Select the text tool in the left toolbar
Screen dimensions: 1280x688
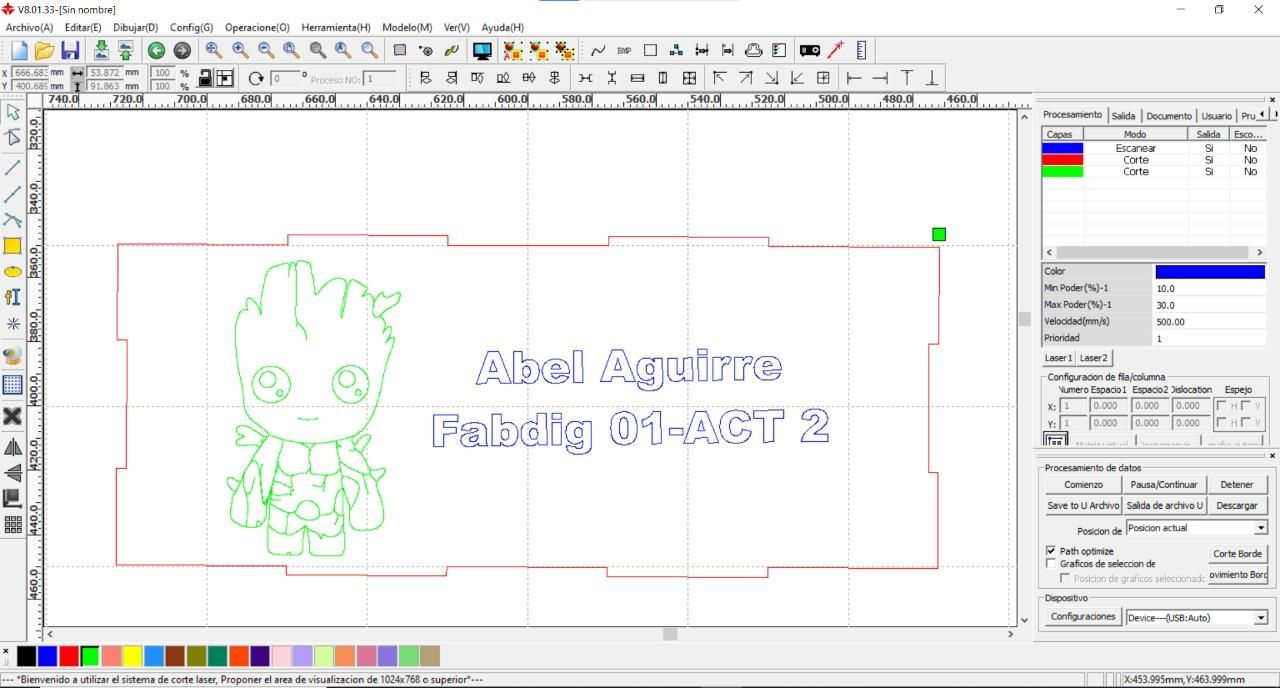[x=13, y=297]
